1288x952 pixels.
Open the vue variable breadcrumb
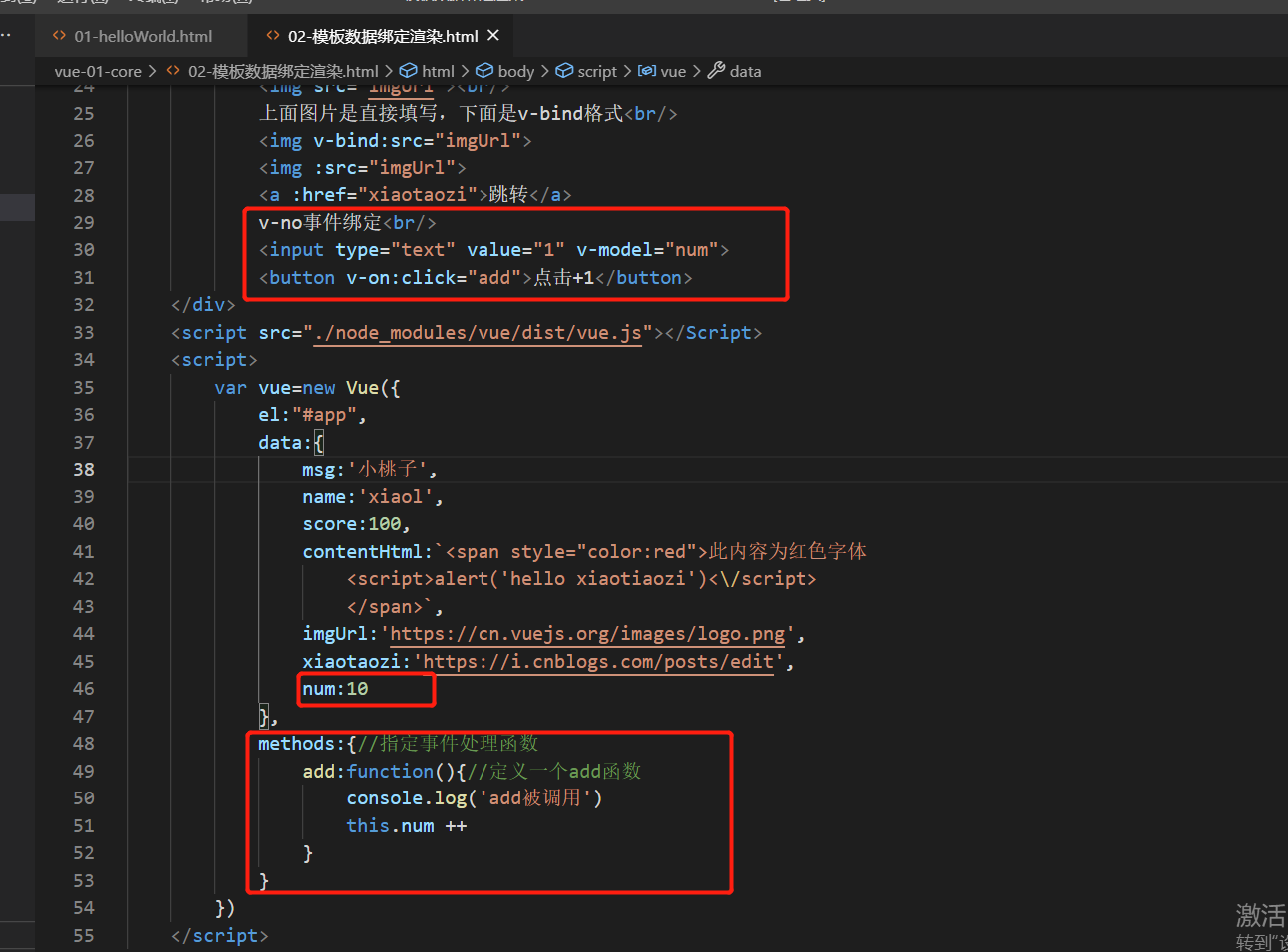[x=673, y=71]
